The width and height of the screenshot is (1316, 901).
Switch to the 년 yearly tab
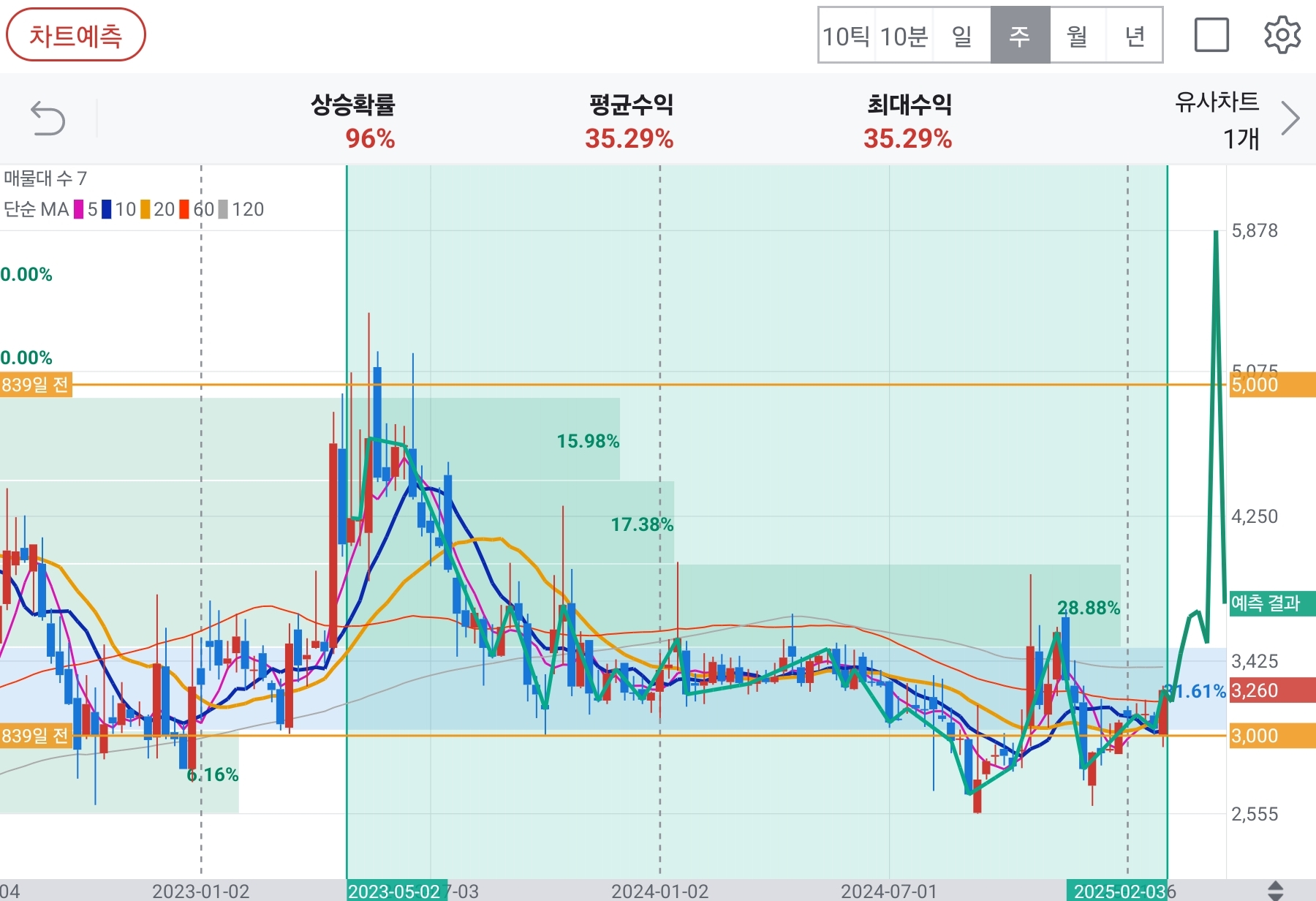[x=1134, y=36]
